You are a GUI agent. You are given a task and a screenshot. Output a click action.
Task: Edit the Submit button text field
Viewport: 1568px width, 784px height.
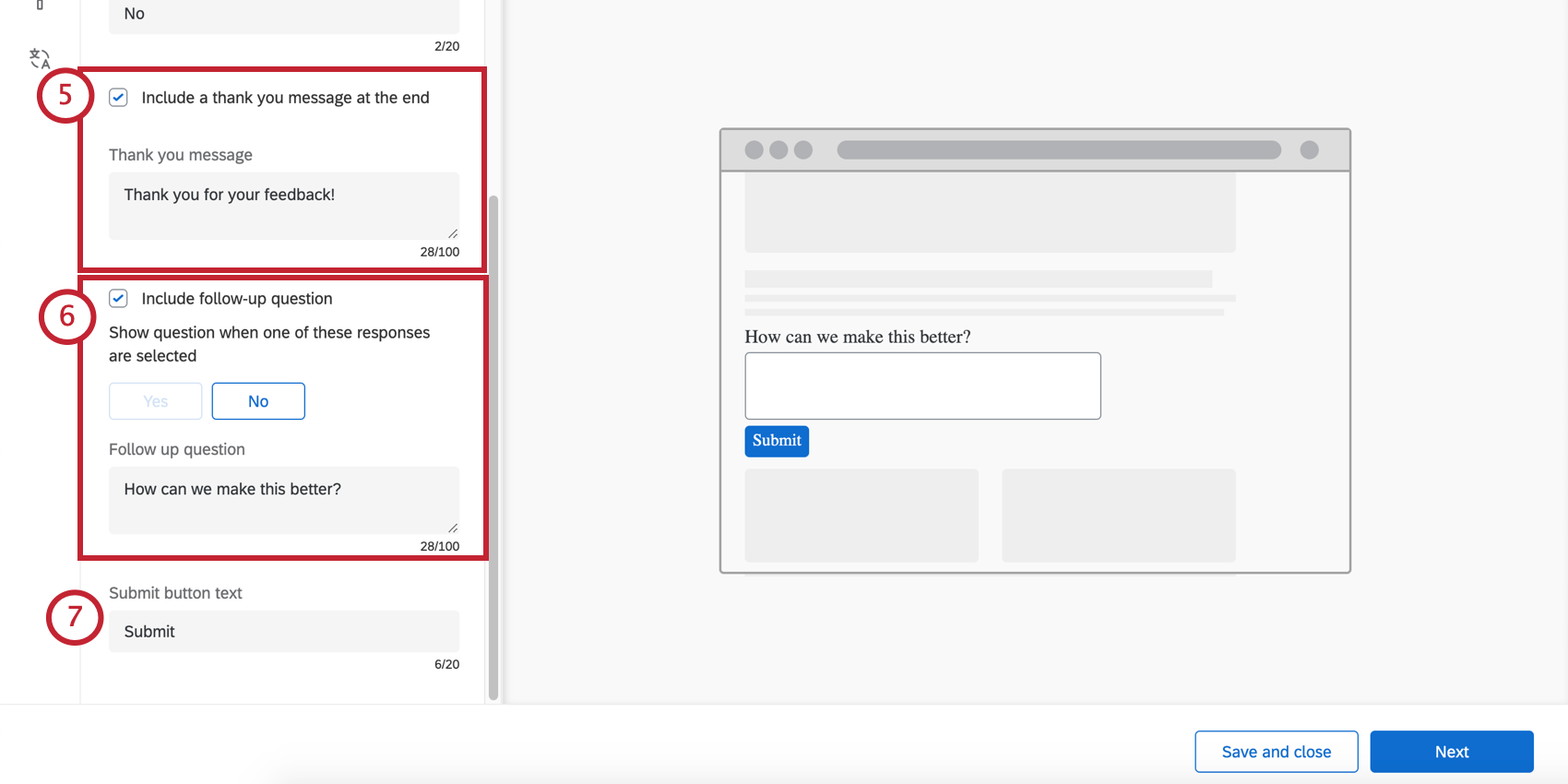point(284,631)
